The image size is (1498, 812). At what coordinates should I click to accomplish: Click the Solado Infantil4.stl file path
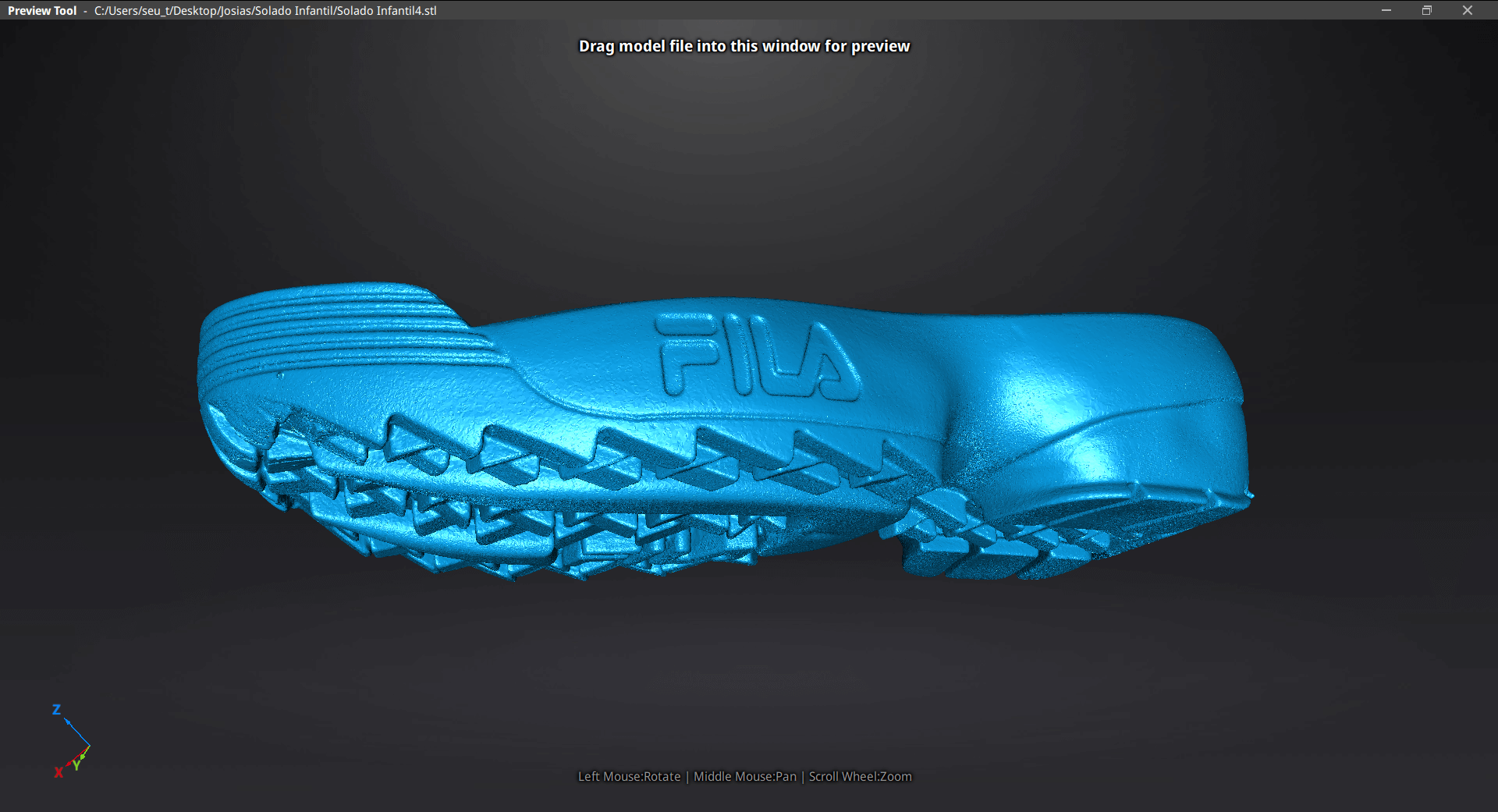tap(265, 11)
